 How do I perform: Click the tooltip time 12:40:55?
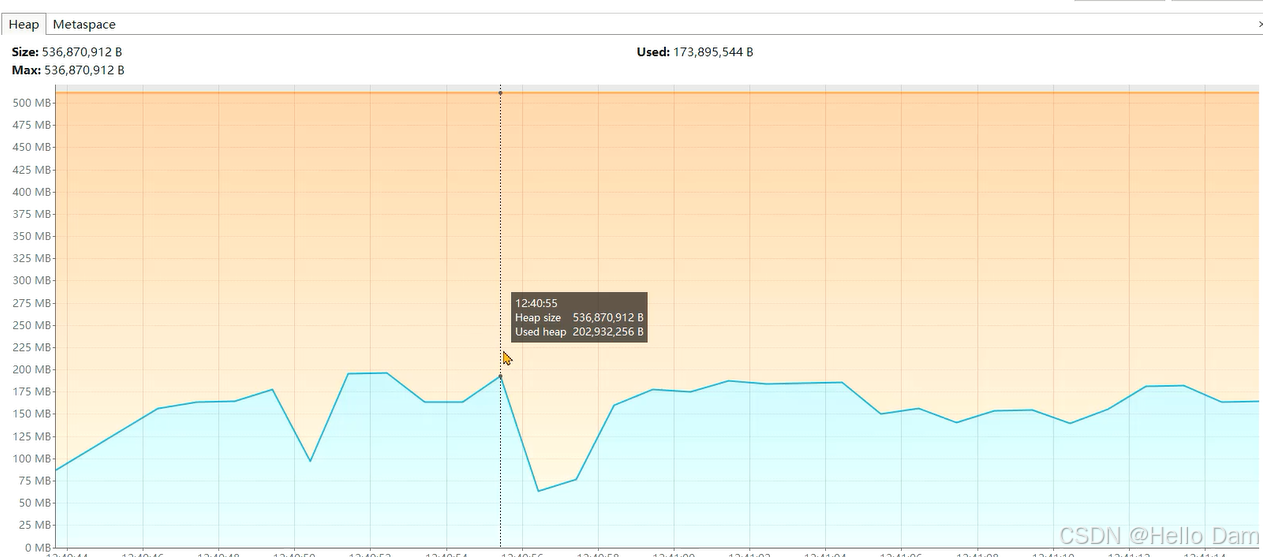coord(536,302)
